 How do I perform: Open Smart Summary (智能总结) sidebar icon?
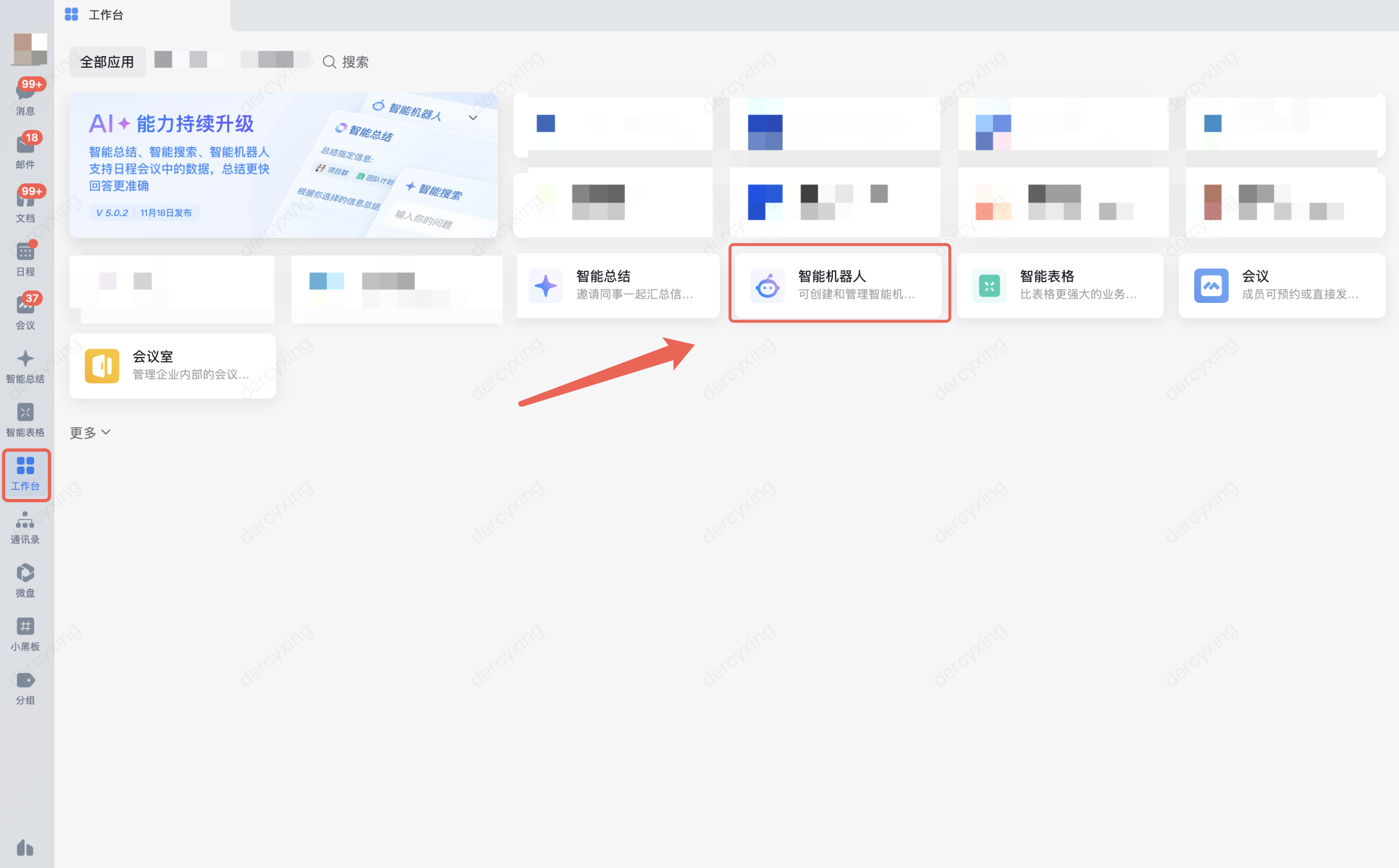click(x=25, y=365)
